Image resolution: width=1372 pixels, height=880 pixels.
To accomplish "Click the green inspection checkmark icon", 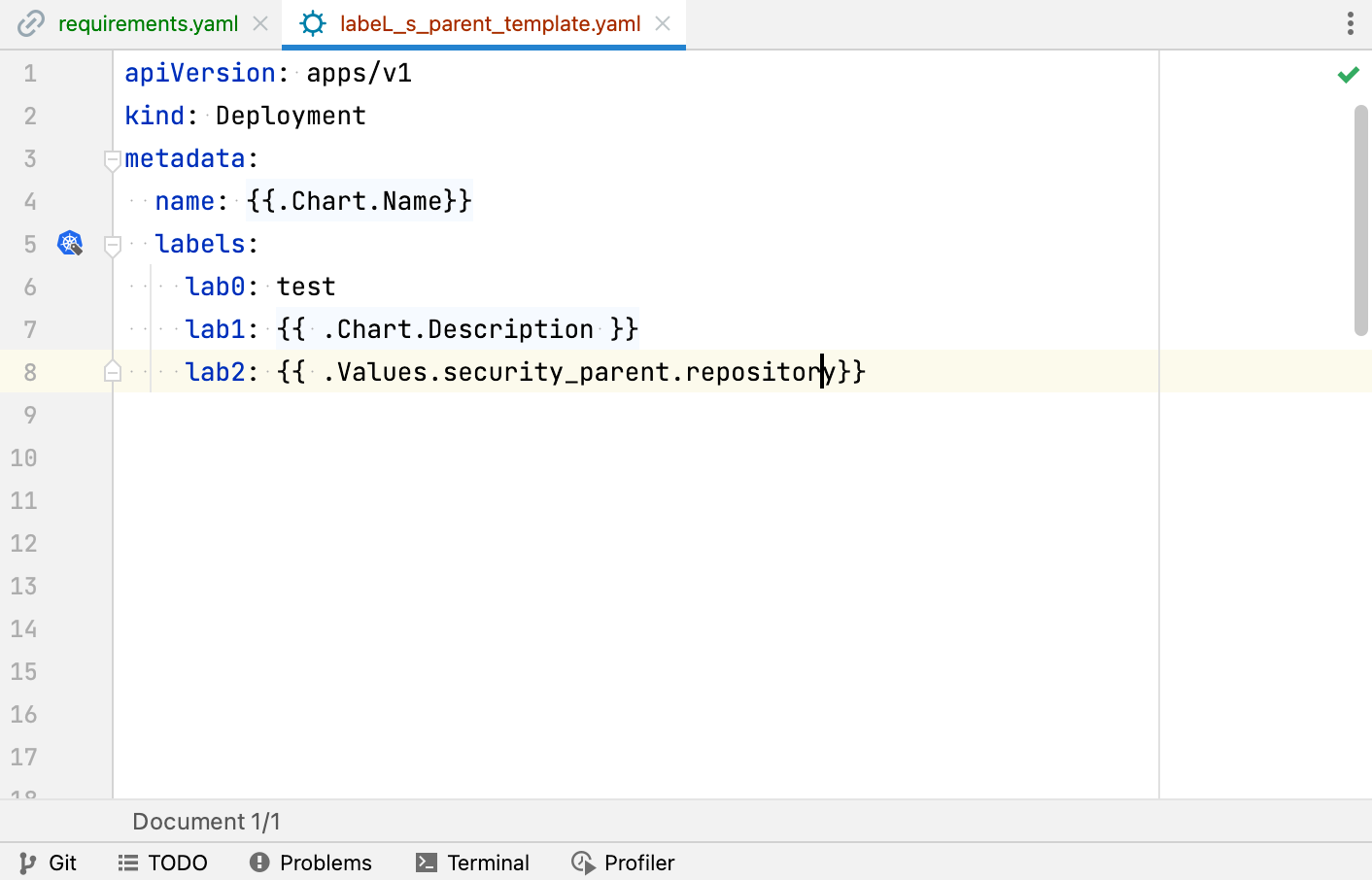I will (1348, 75).
